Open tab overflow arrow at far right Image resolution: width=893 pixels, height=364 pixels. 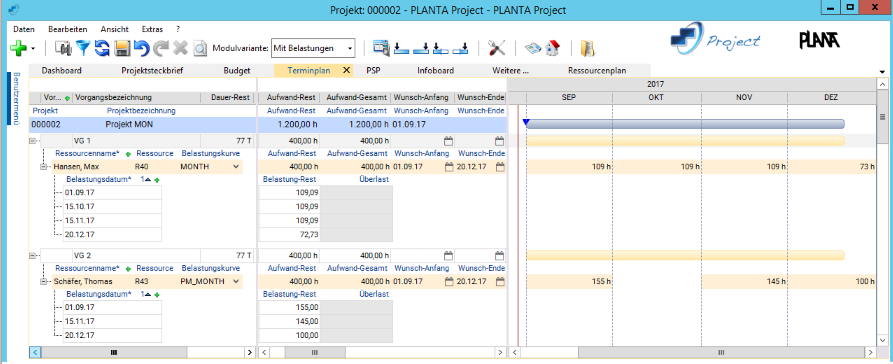(x=882, y=72)
